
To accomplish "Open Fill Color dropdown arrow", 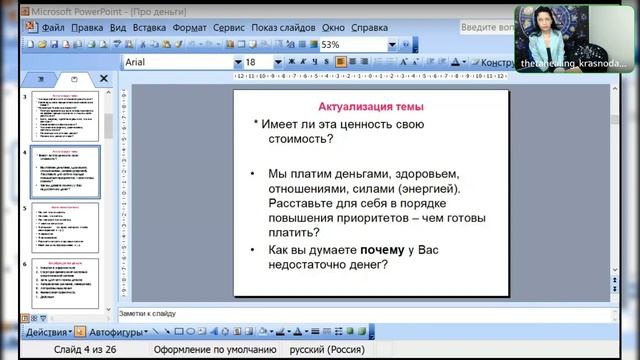I will click(271, 332).
